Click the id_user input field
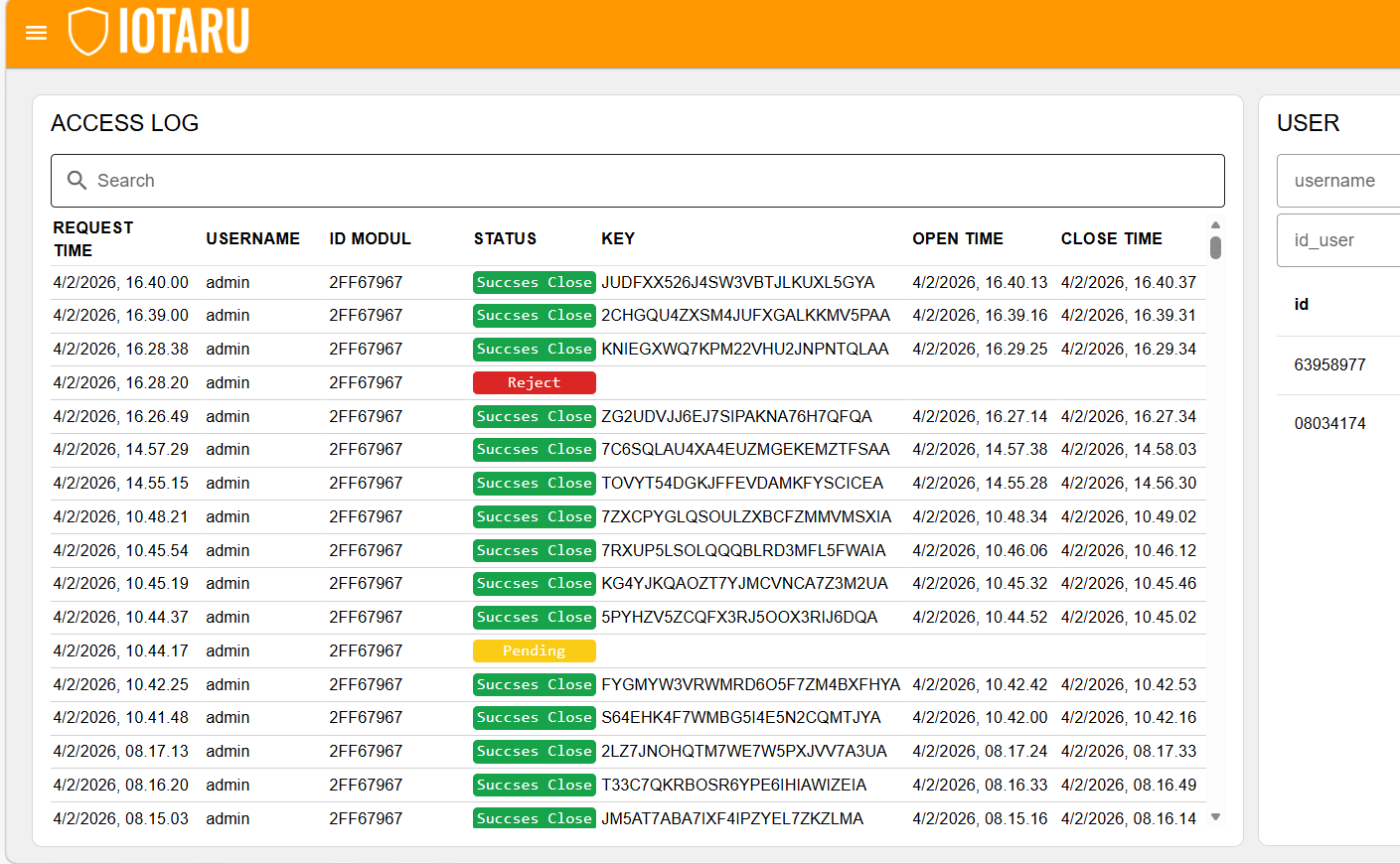This screenshot has height=864, width=1400. pos(1338,240)
